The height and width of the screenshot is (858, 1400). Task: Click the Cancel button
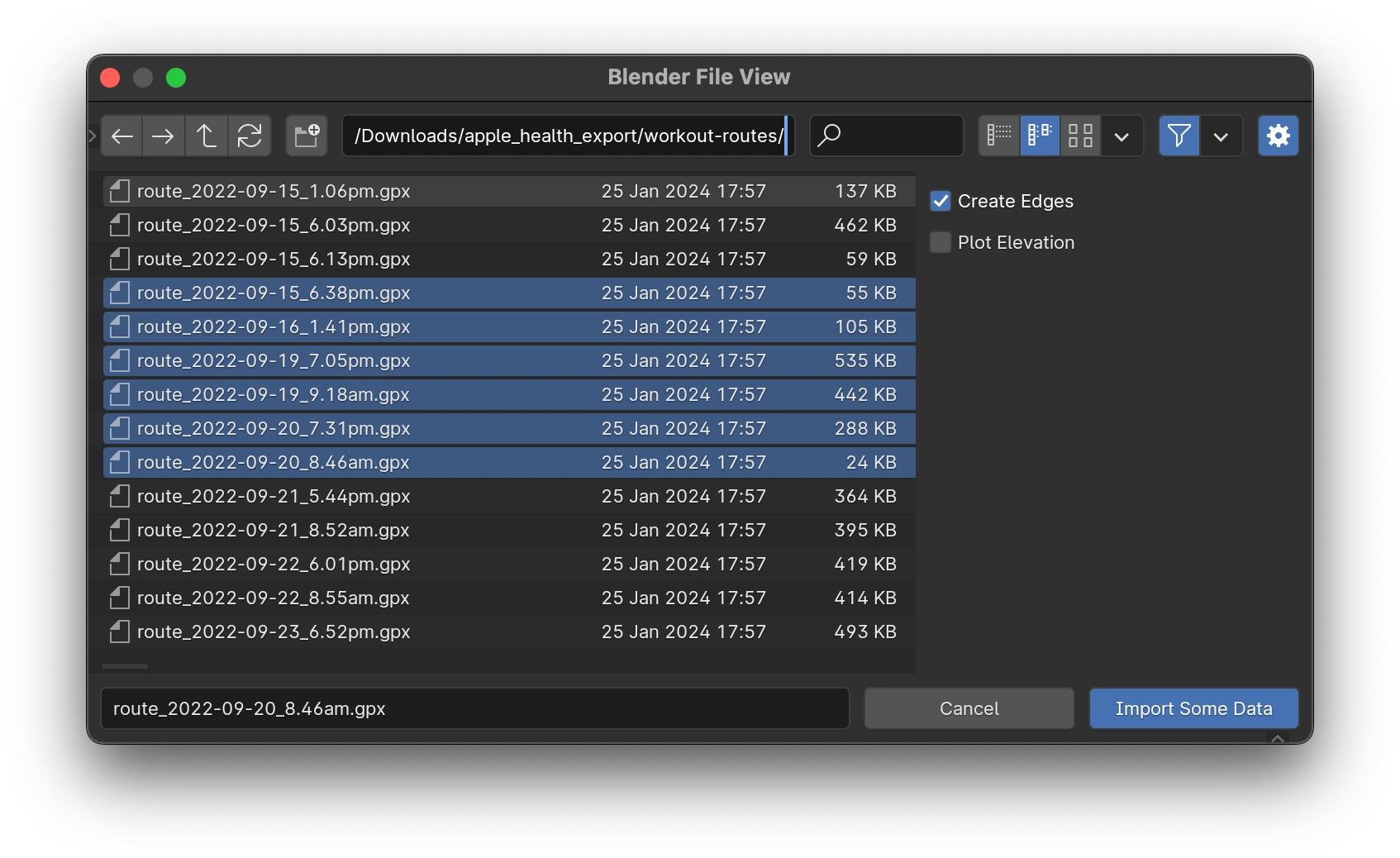point(968,708)
